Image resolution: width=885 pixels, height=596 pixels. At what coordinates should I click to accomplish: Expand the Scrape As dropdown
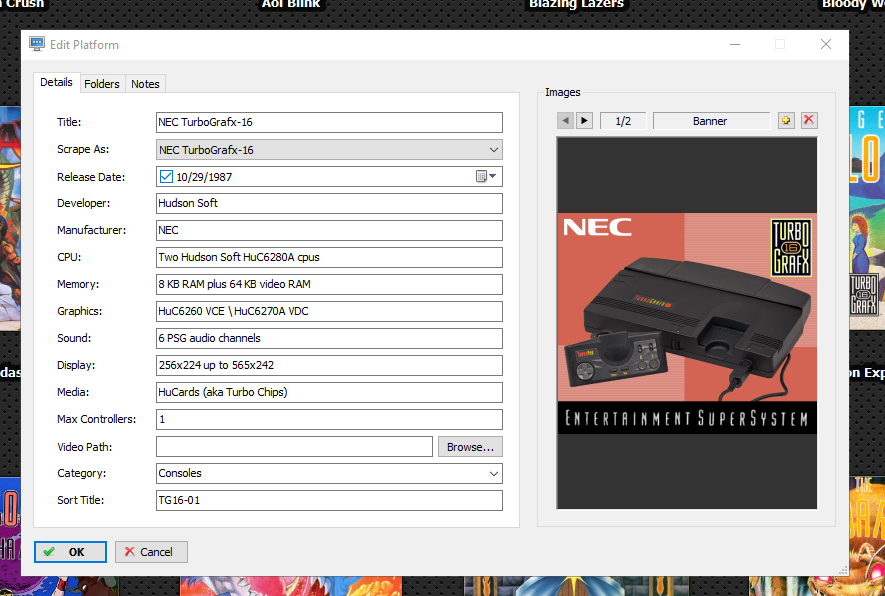click(493, 150)
